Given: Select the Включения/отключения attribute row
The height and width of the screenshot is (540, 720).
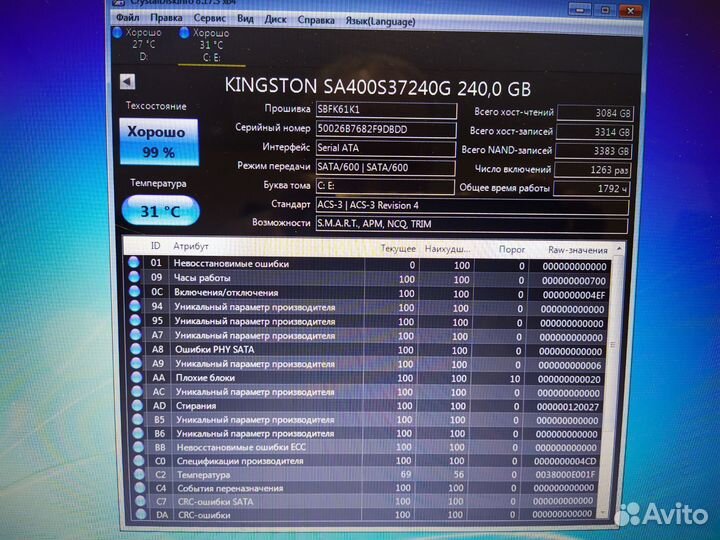Looking at the screenshot, I should click(x=367, y=293).
